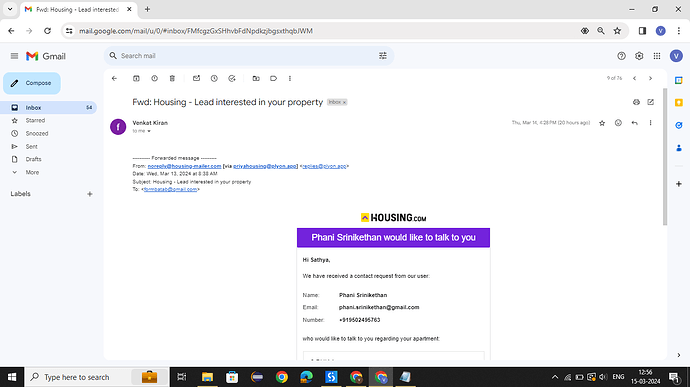The width and height of the screenshot is (690, 387).
Task: Print all messages icon
Action: (x=636, y=102)
